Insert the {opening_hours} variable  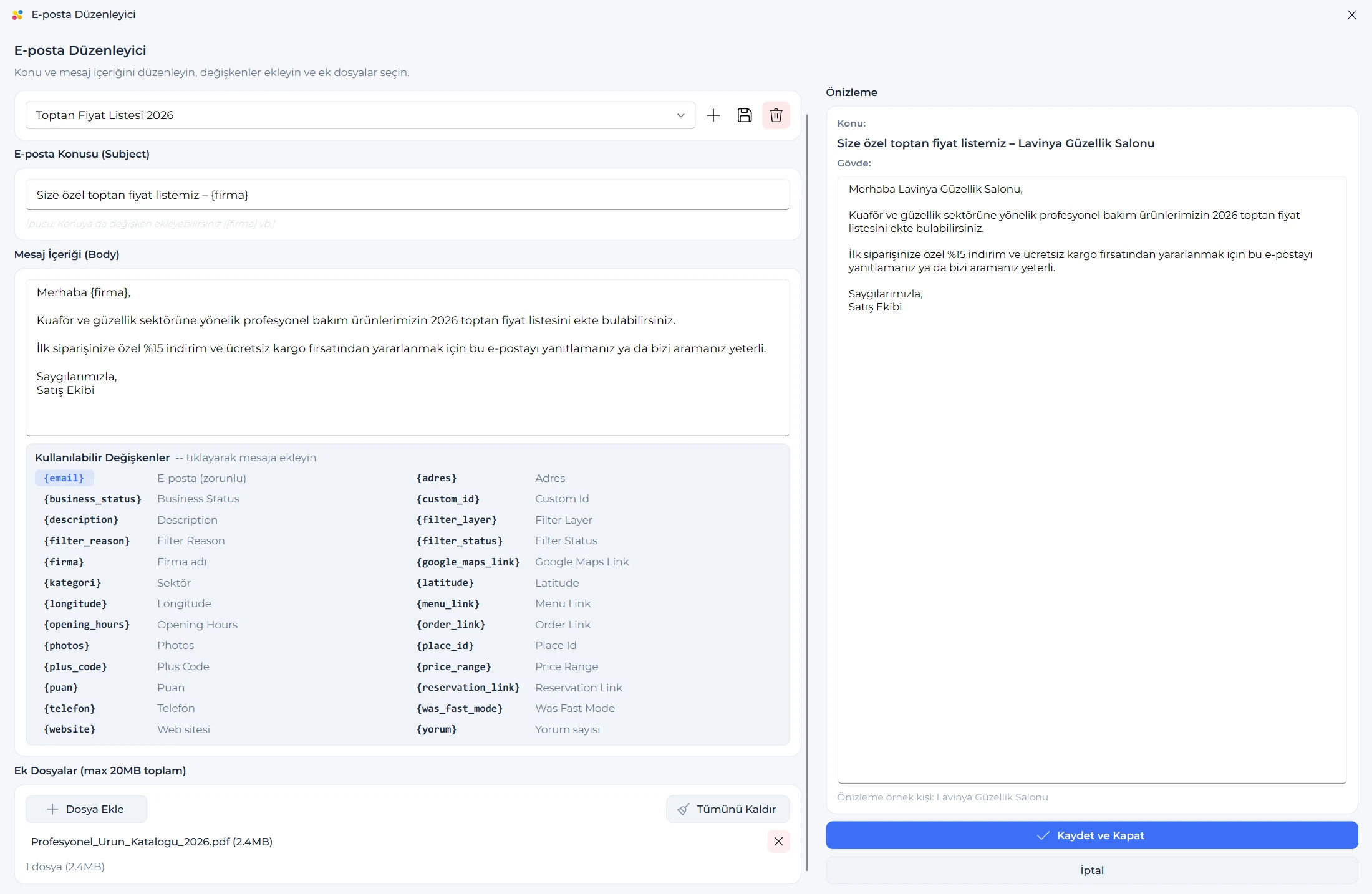point(87,625)
